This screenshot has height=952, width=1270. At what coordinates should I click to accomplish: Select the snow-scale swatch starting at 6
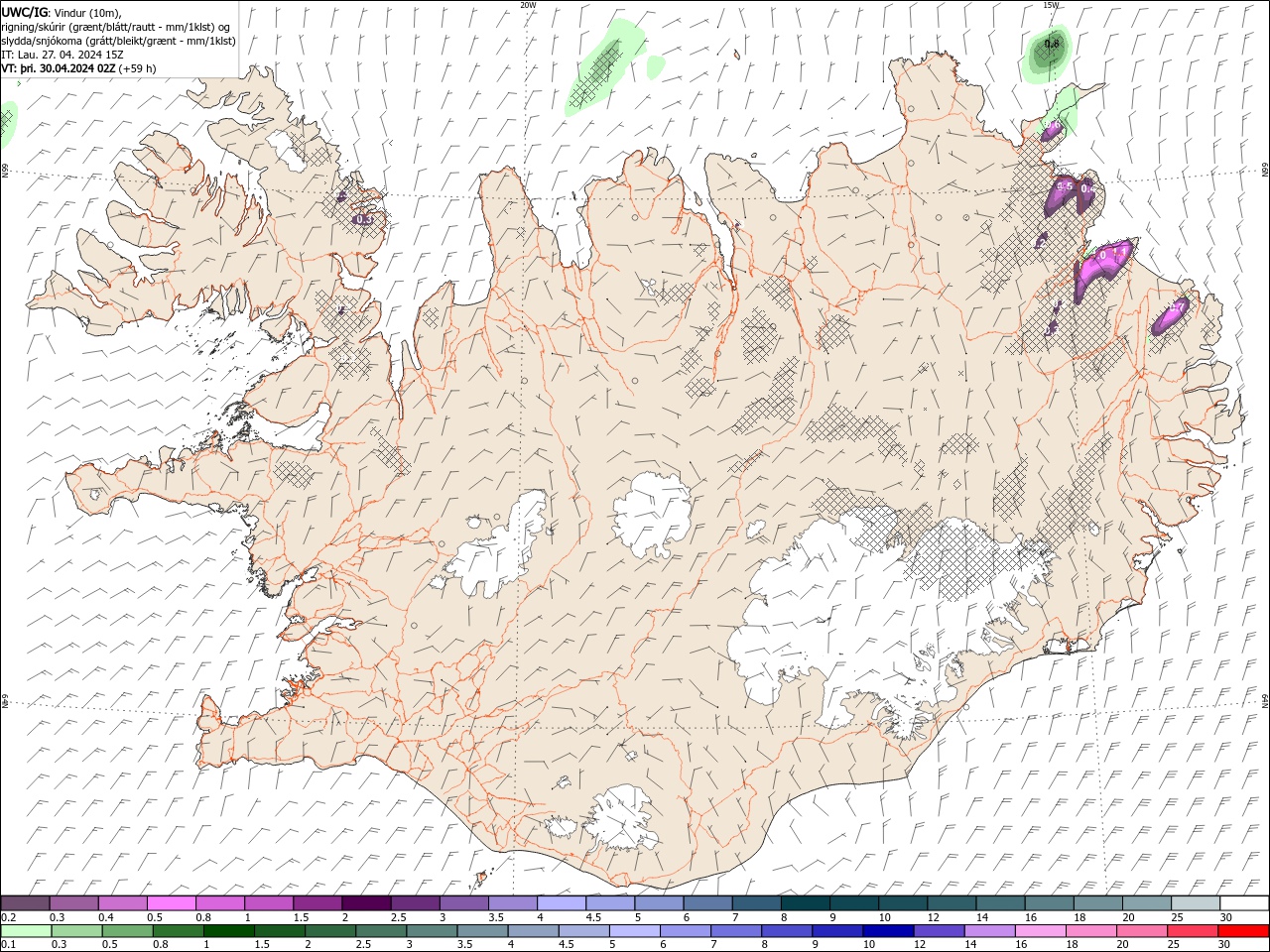707,903
